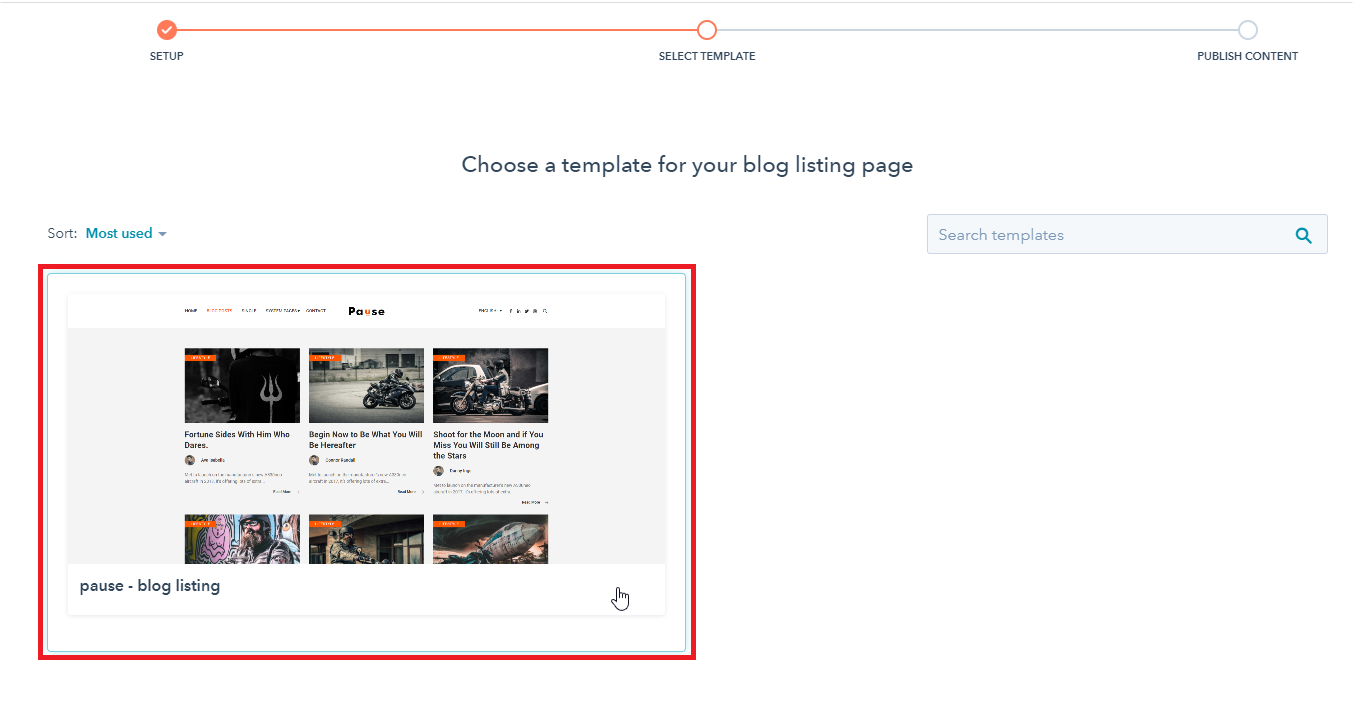The image size is (1353, 703).
Task: Click the Pause logo in template preview
Action: click(366, 311)
